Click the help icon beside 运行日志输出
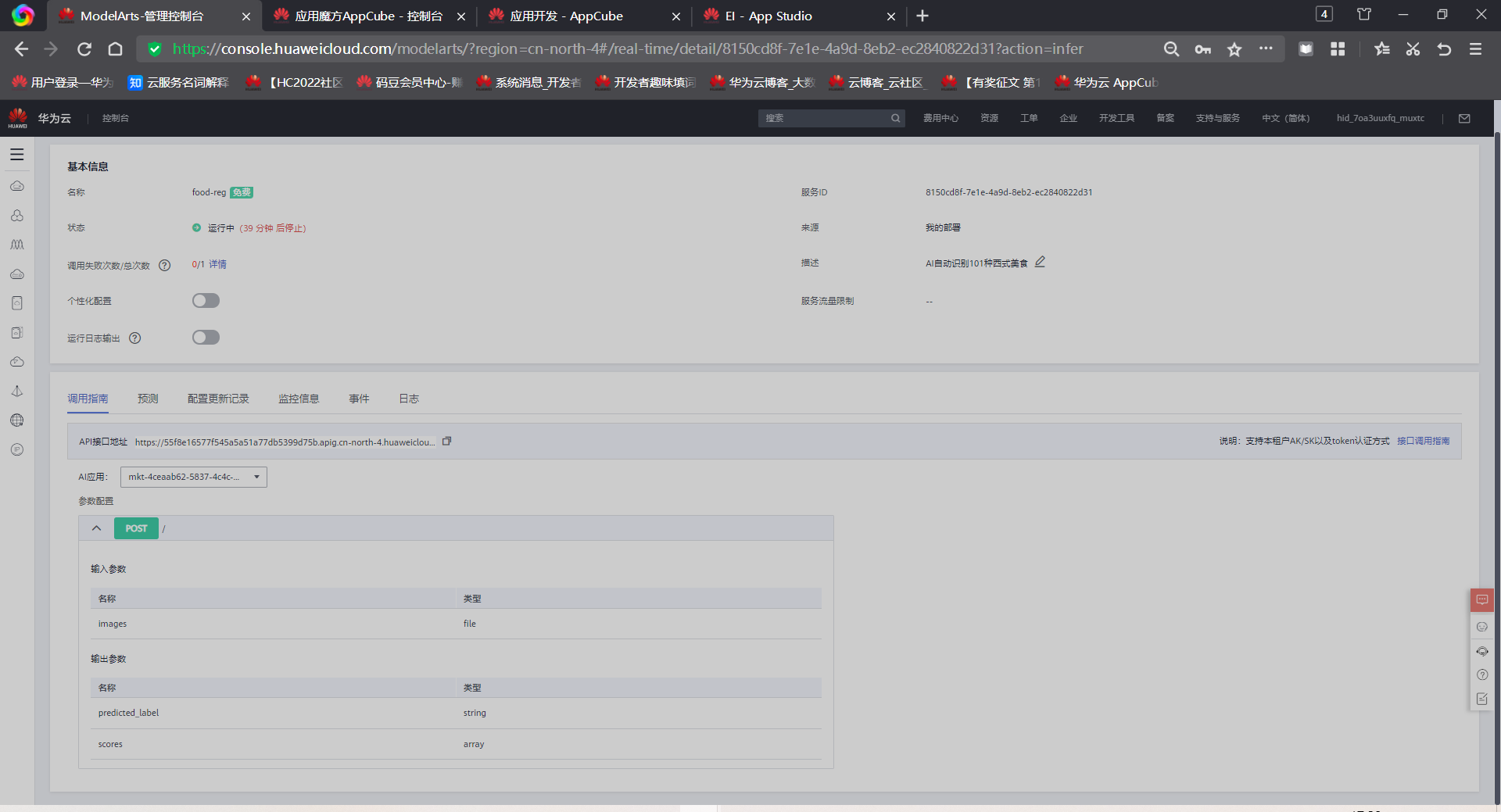This screenshot has width=1501, height=812. tap(134, 338)
